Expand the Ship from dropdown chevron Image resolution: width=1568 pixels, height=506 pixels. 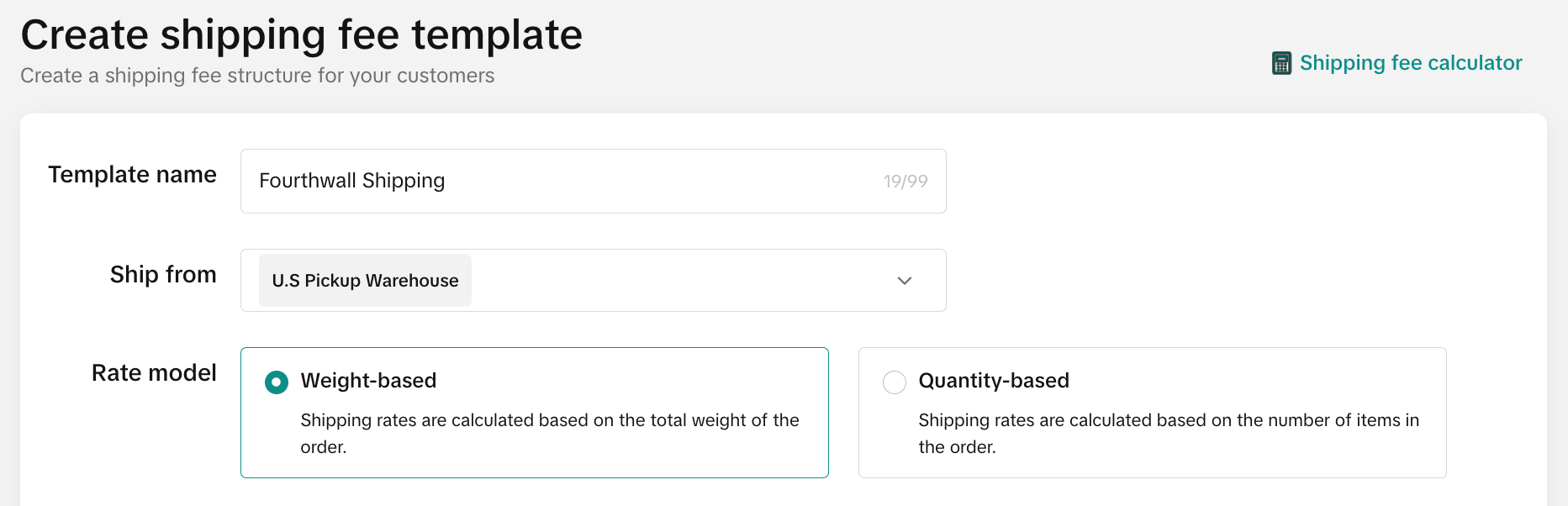[x=905, y=281]
